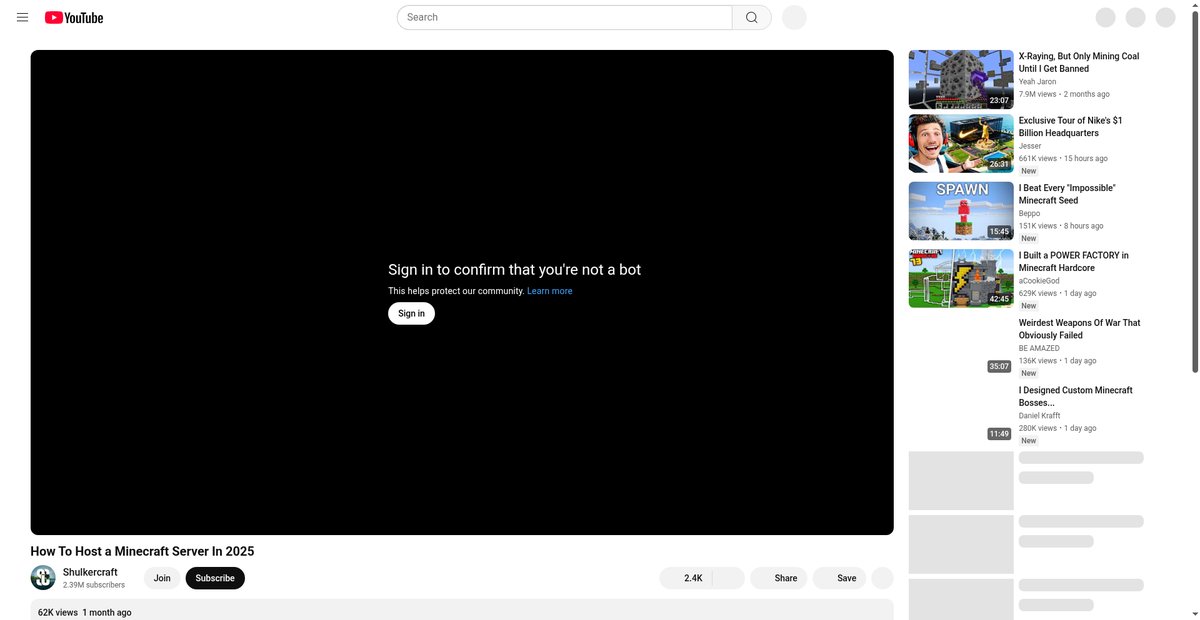
Task: Click channel name aCookieGod
Action: click(1039, 281)
